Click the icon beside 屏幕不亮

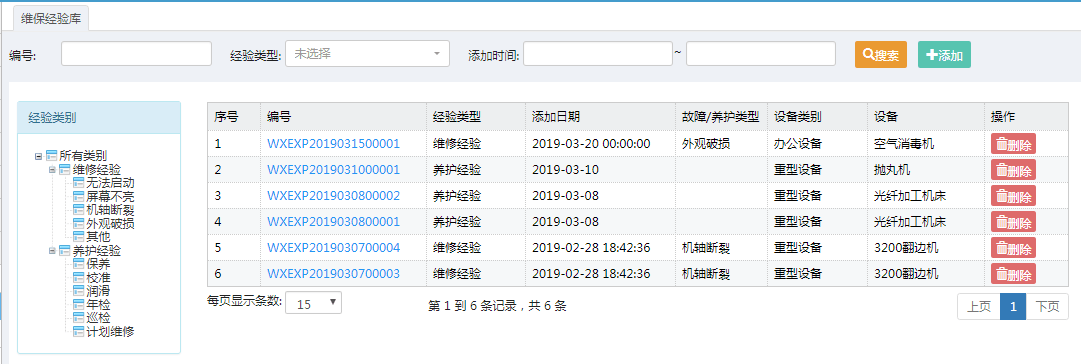click(x=78, y=196)
